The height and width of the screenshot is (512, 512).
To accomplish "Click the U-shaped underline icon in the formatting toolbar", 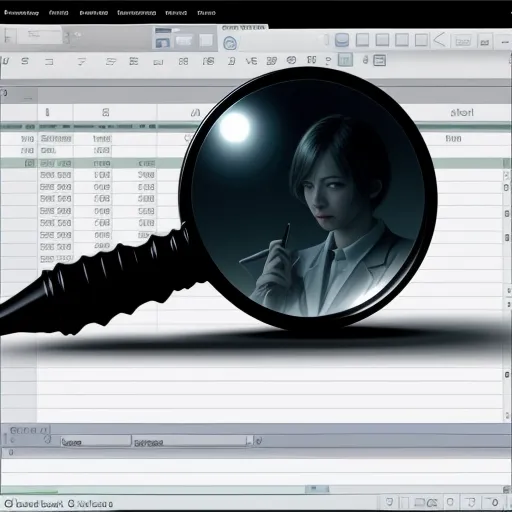I will (x=6, y=61).
